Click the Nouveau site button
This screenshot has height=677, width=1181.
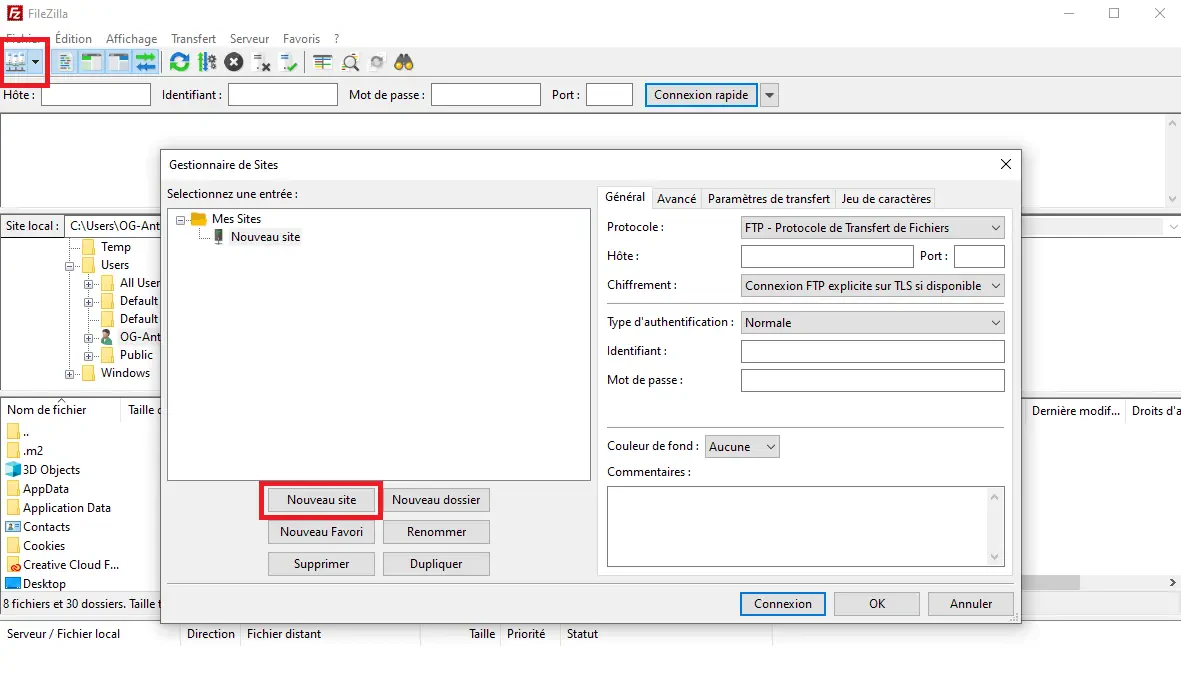click(320, 499)
